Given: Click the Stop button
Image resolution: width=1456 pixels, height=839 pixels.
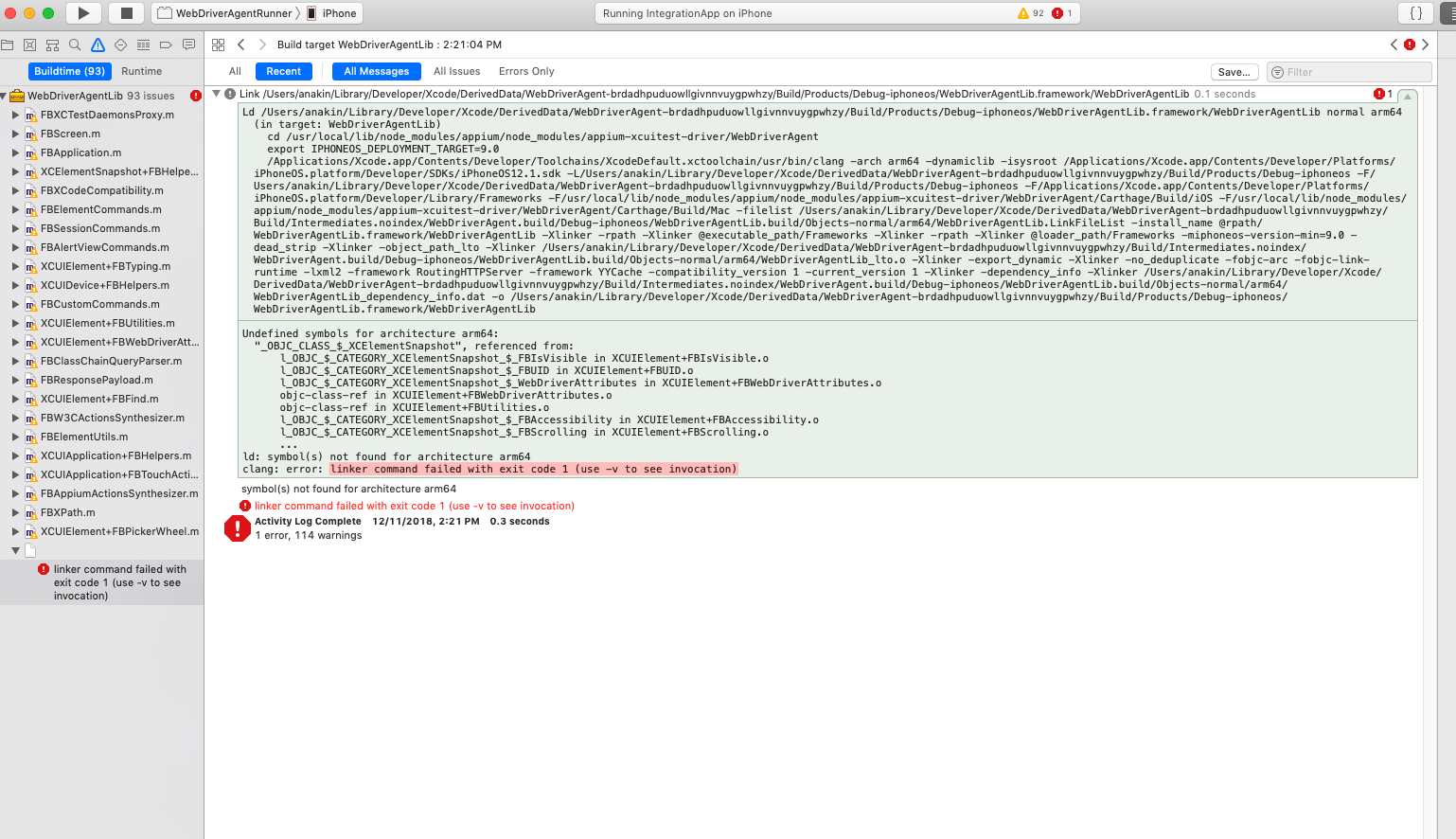Looking at the screenshot, I should tap(126, 13).
